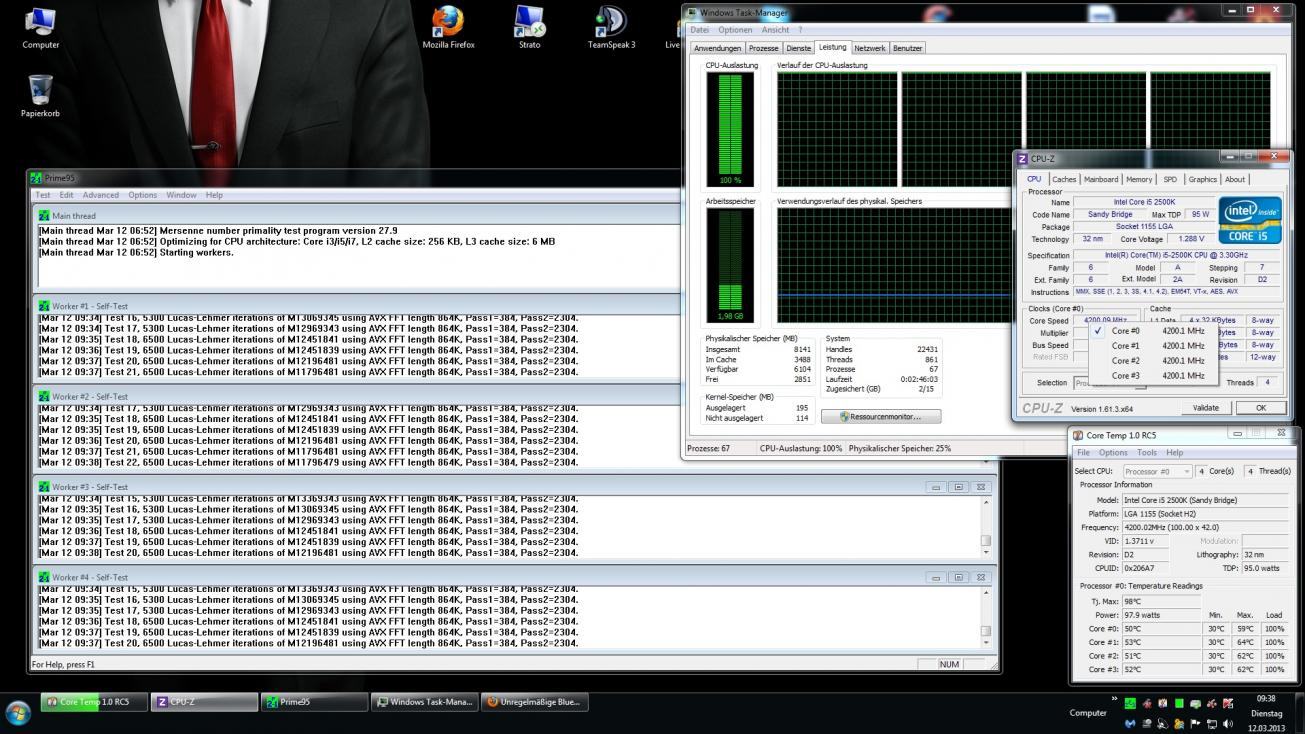Open Core Temp Select CPU dropdown

pyautogui.click(x=1156, y=471)
